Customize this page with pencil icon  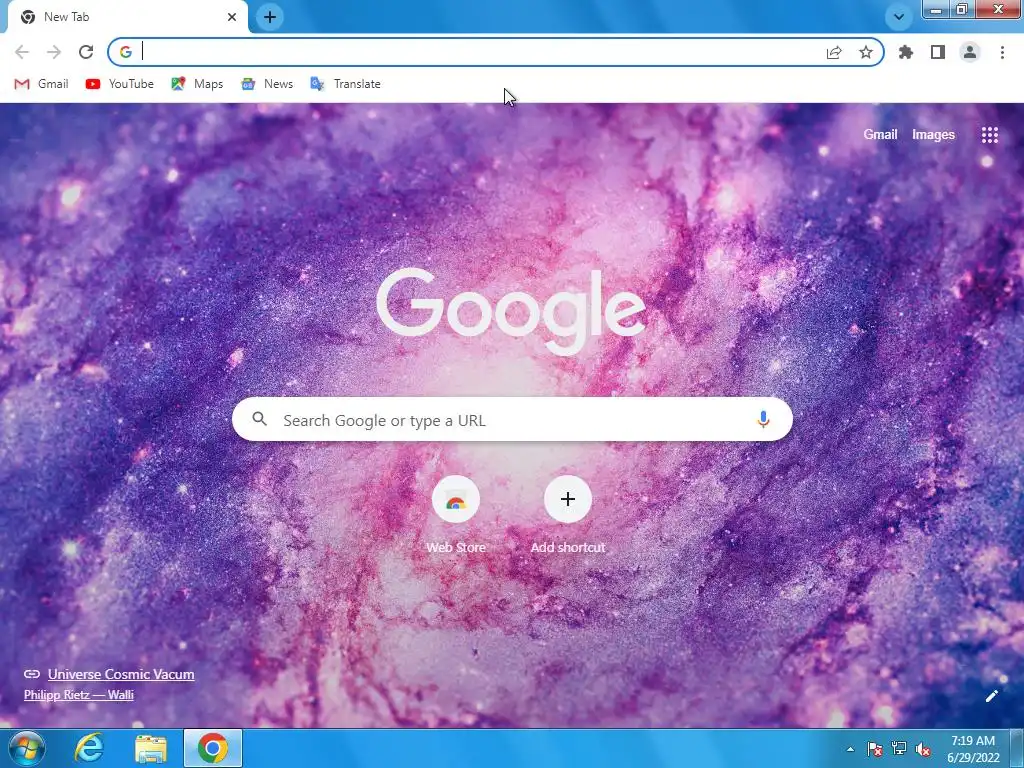tap(992, 696)
